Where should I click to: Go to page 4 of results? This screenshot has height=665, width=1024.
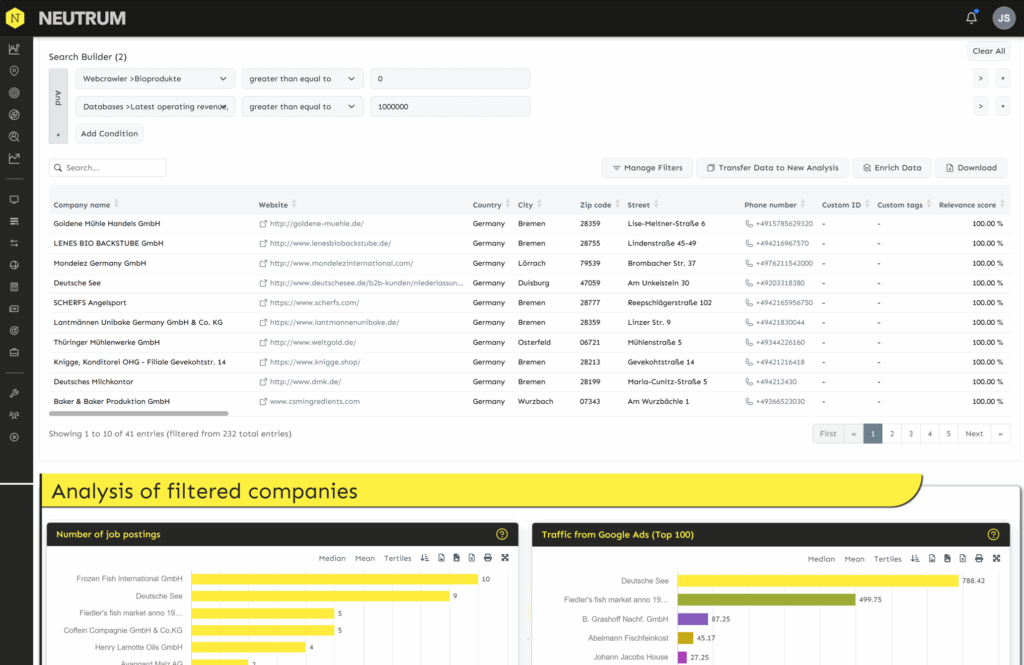point(929,434)
